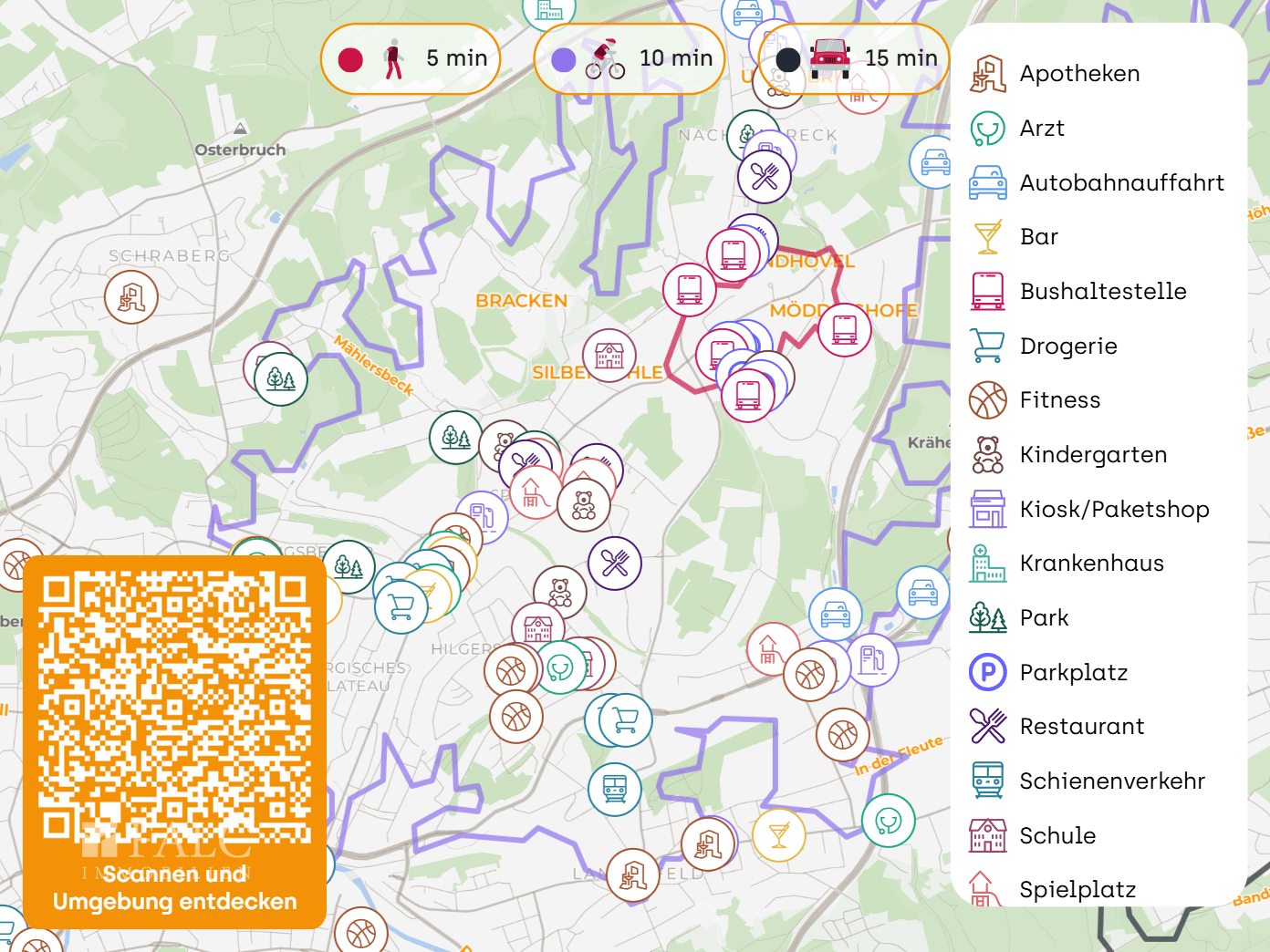Select the Fitness basketball icon

[x=987, y=399]
